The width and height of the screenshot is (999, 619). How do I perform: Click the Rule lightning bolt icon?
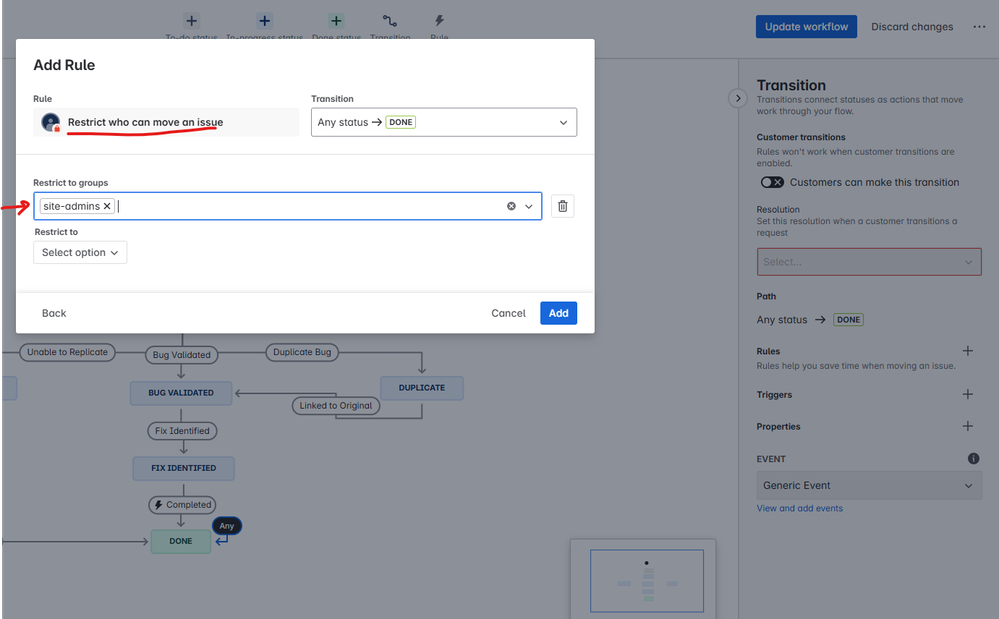click(x=439, y=21)
